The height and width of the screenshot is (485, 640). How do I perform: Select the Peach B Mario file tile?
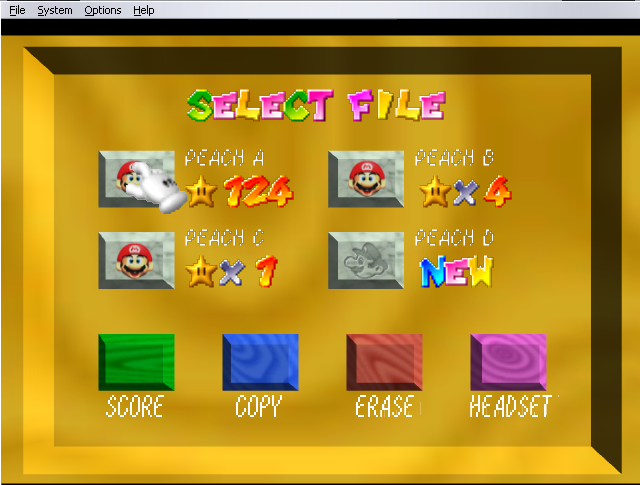pos(366,179)
